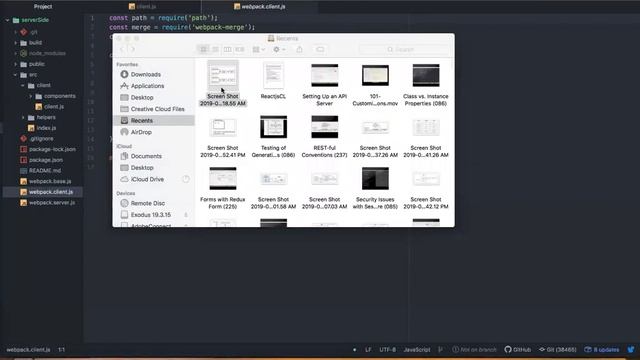Click the Finder edit tags icon
Screen dimensions: 640x360
(320, 49)
